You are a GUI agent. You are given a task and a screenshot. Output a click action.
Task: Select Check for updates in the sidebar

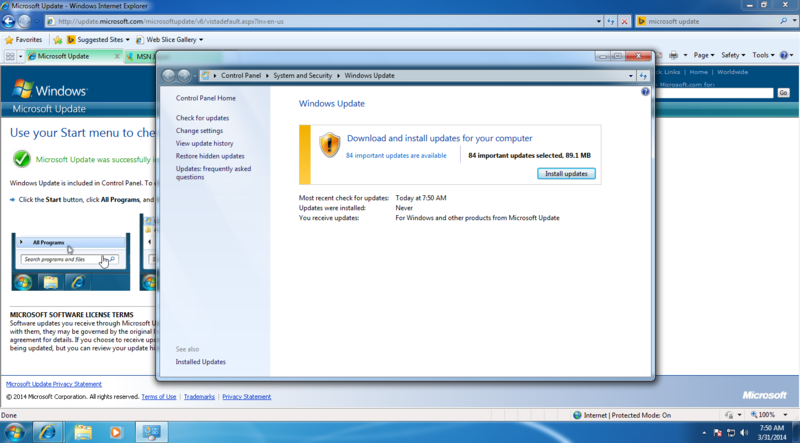pos(202,118)
